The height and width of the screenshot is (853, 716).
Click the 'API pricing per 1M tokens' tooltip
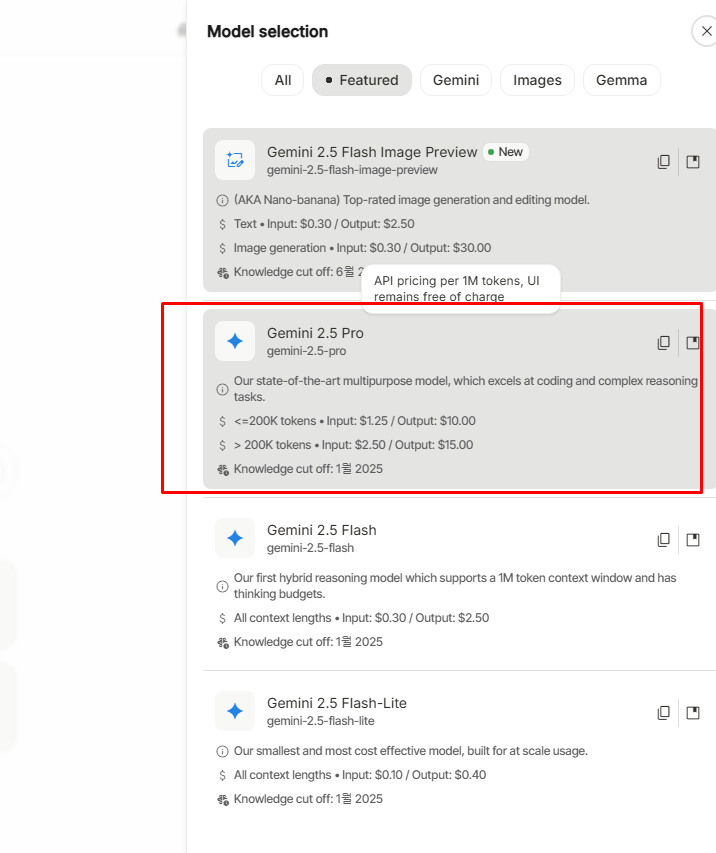(x=460, y=288)
